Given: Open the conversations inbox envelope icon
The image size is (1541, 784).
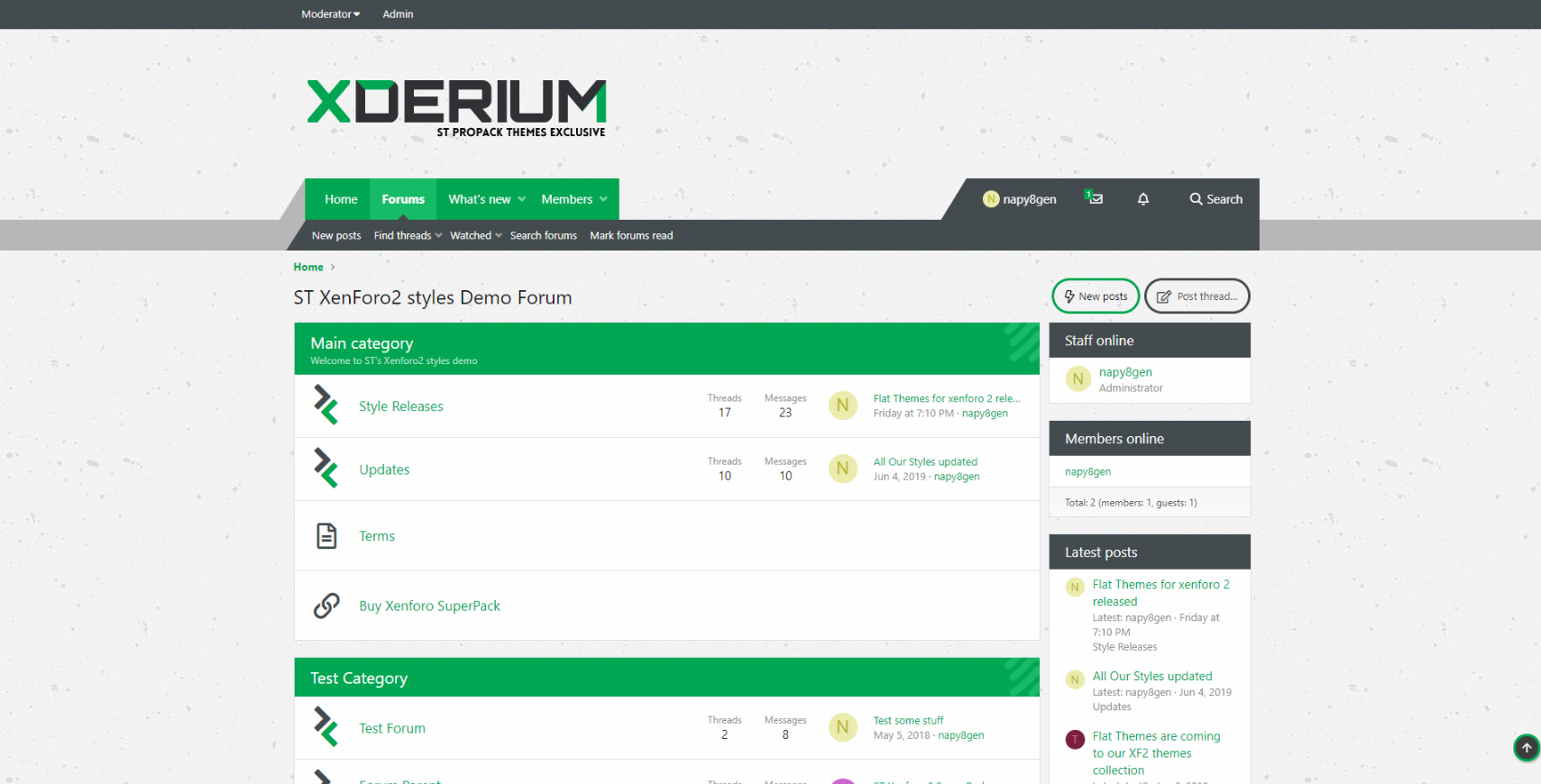Looking at the screenshot, I should (1095, 198).
